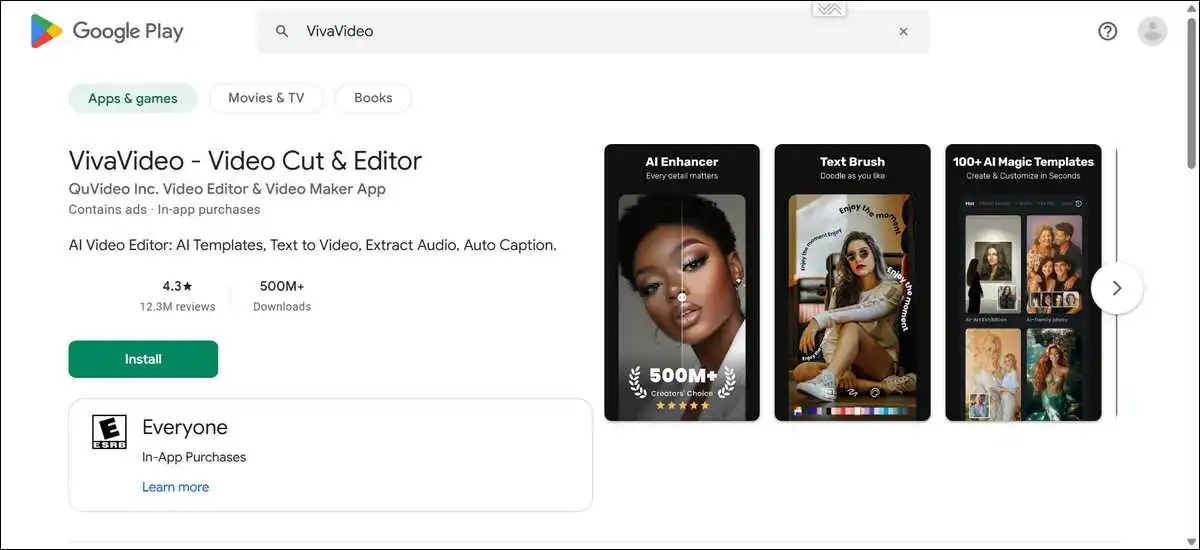
Task: Open the Learn more link
Action: [176, 487]
